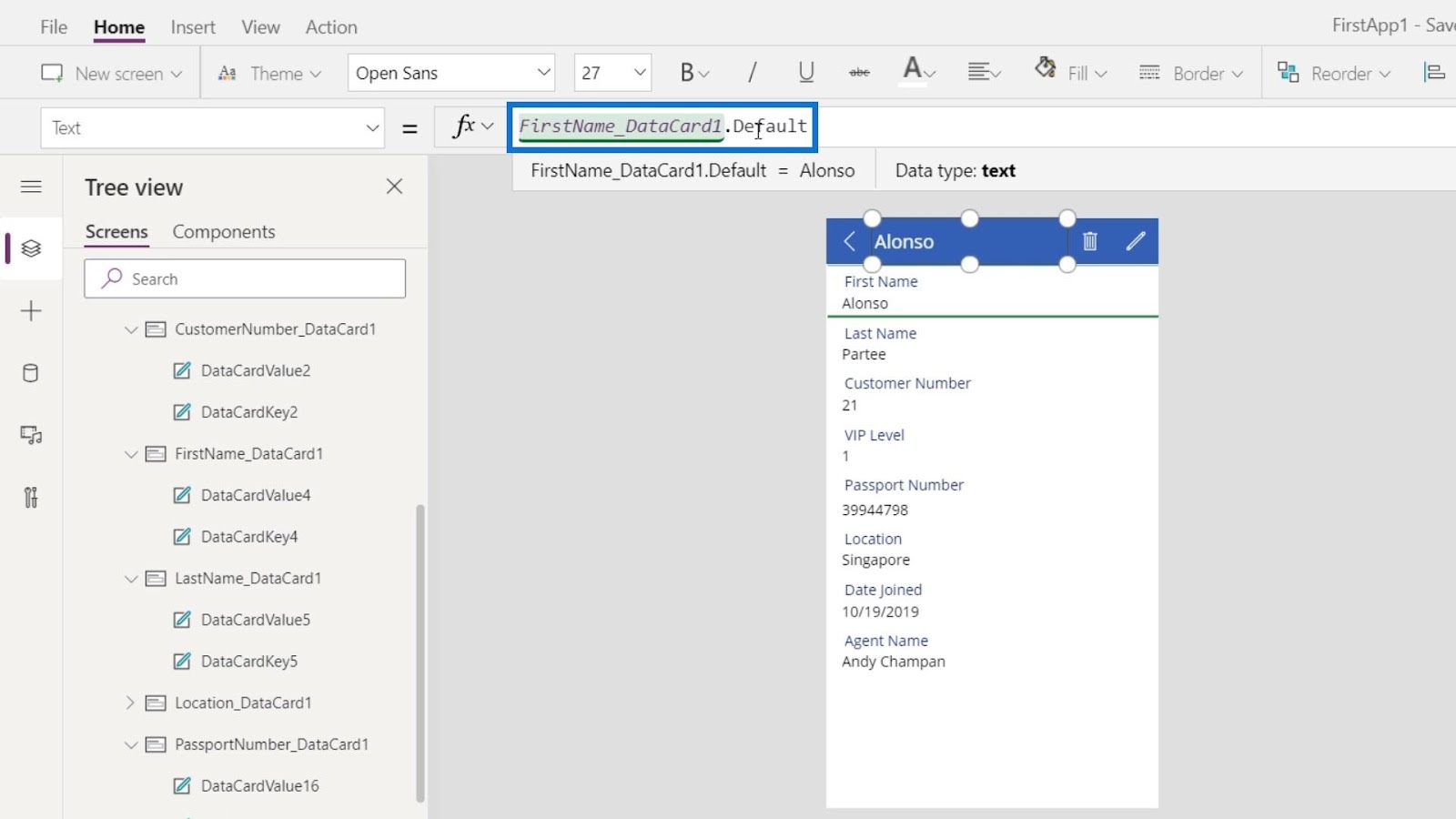Switch to Components tab
The width and height of the screenshot is (1456, 819).
[x=224, y=232]
